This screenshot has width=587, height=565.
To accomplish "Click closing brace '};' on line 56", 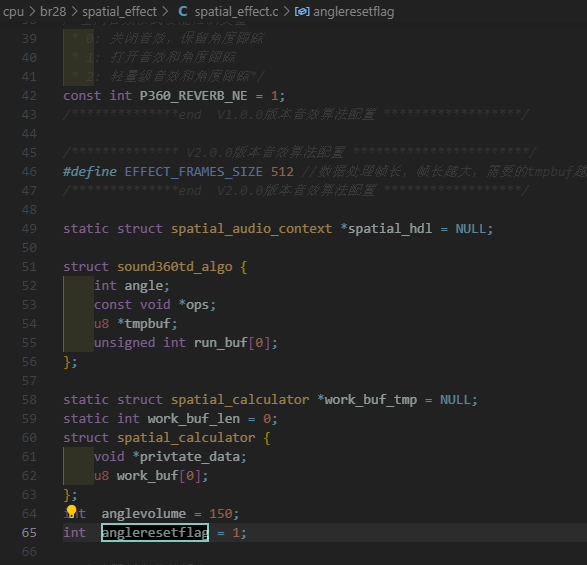I will tap(70, 362).
